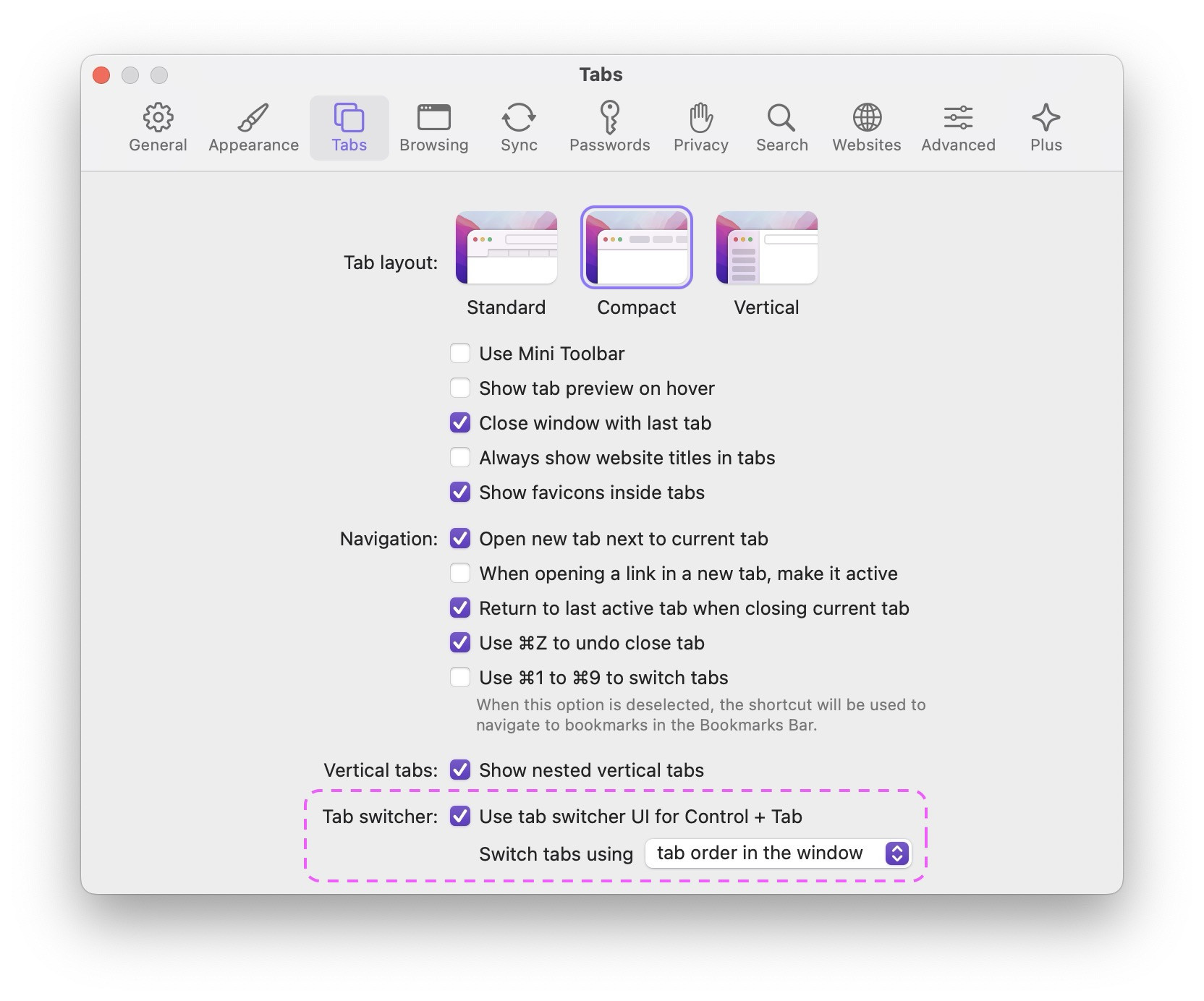1204x1001 pixels.
Task: Open Websites settings globe icon
Action: (866, 118)
